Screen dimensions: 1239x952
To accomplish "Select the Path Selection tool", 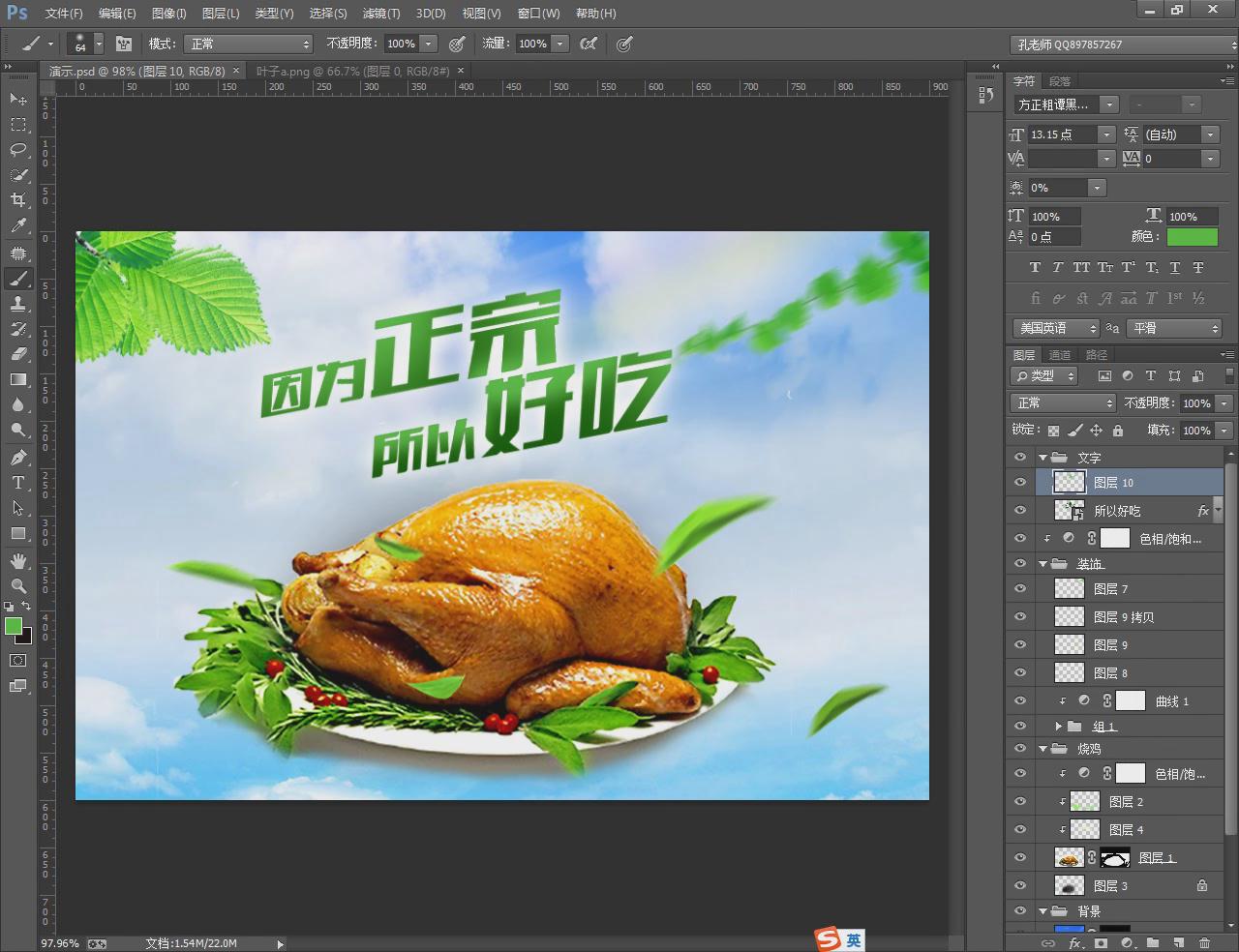I will click(18, 507).
